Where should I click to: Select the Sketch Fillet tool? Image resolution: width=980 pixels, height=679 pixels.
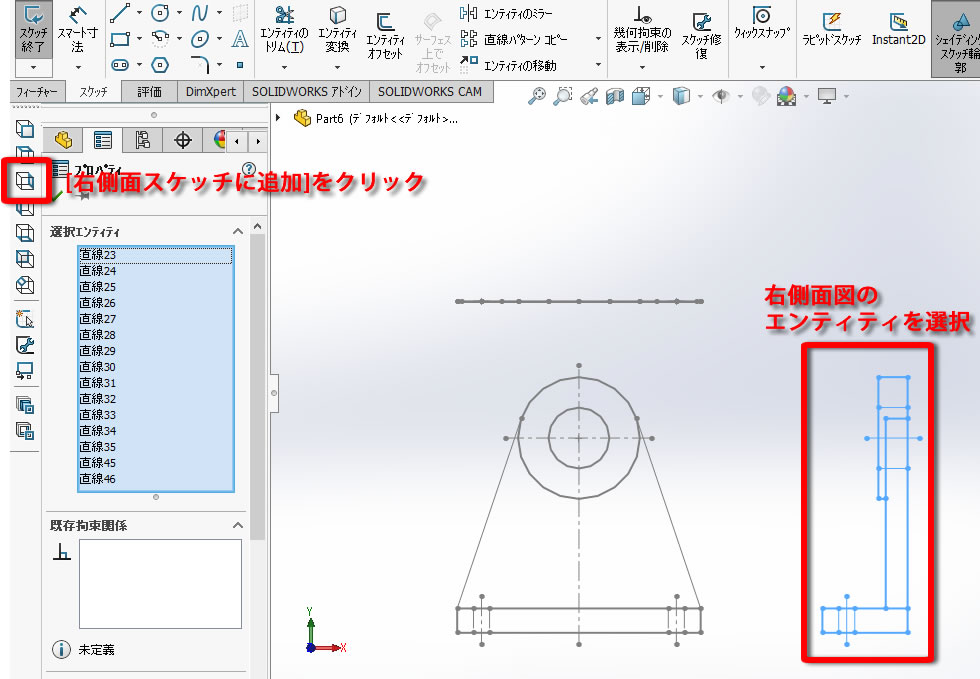click(200, 64)
